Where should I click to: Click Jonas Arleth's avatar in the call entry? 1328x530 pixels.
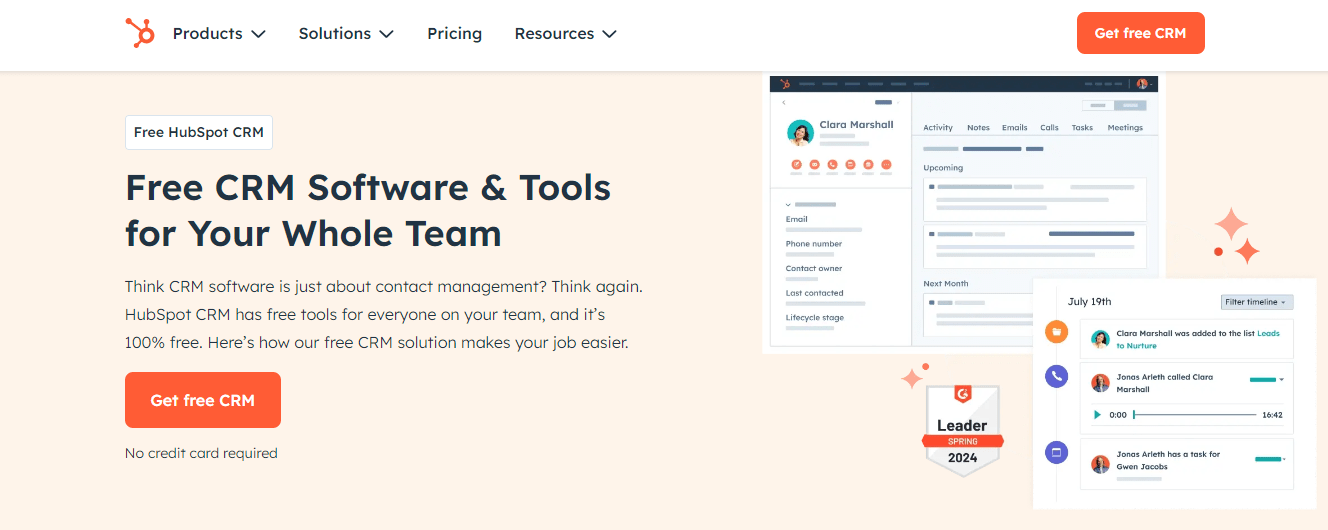point(1100,383)
